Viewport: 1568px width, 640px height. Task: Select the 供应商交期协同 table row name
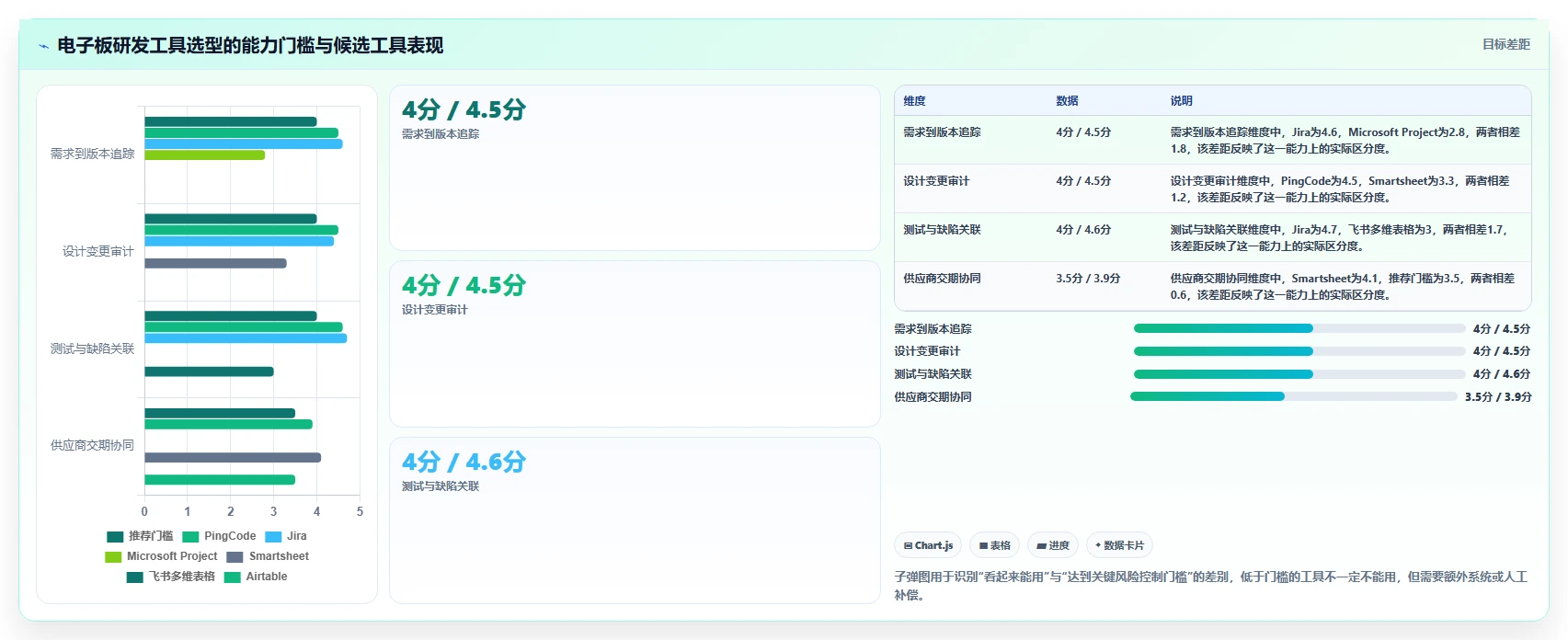(942, 279)
